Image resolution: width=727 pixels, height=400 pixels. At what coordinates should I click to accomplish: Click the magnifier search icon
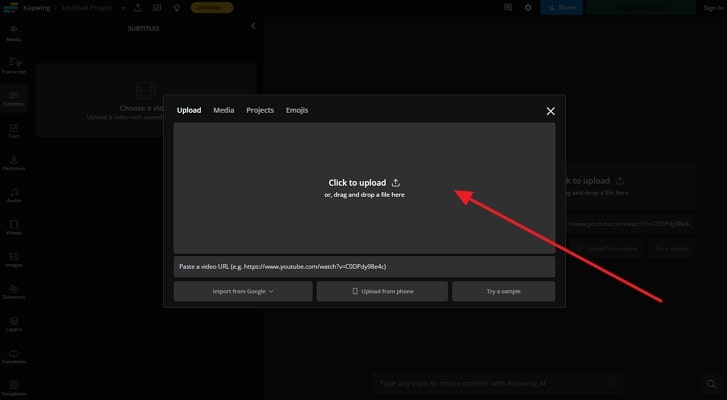tap(711, 384)
